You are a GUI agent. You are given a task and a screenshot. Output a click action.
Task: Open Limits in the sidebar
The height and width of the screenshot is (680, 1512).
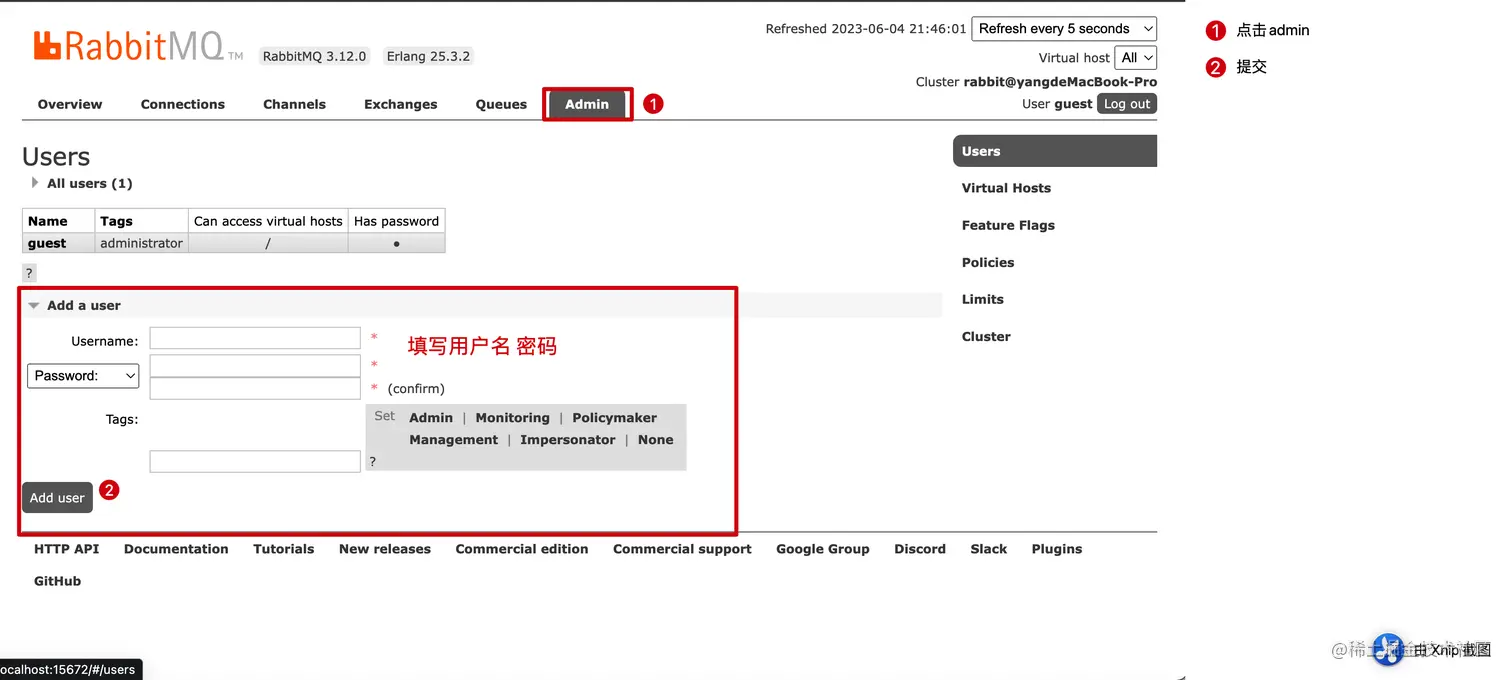click(983, 299)
